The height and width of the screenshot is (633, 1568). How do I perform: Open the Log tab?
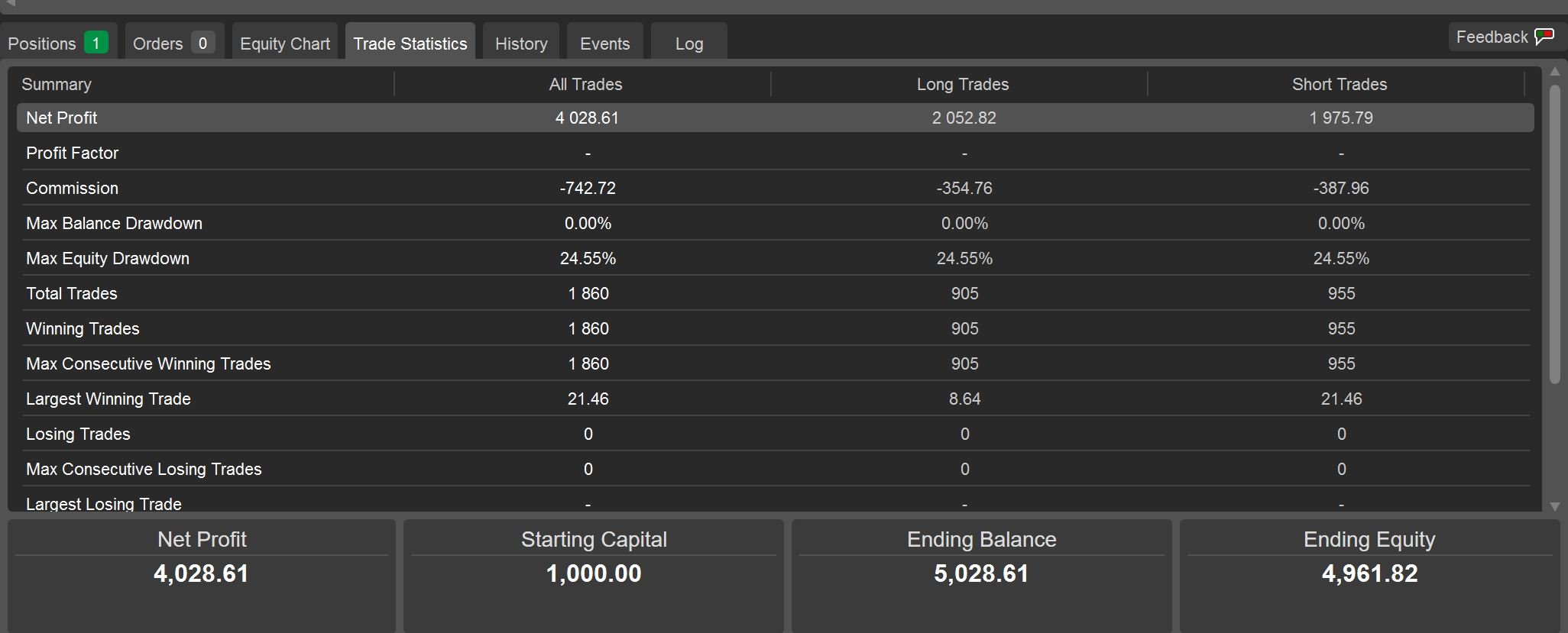pyautogui.click(x=688, y=44)
